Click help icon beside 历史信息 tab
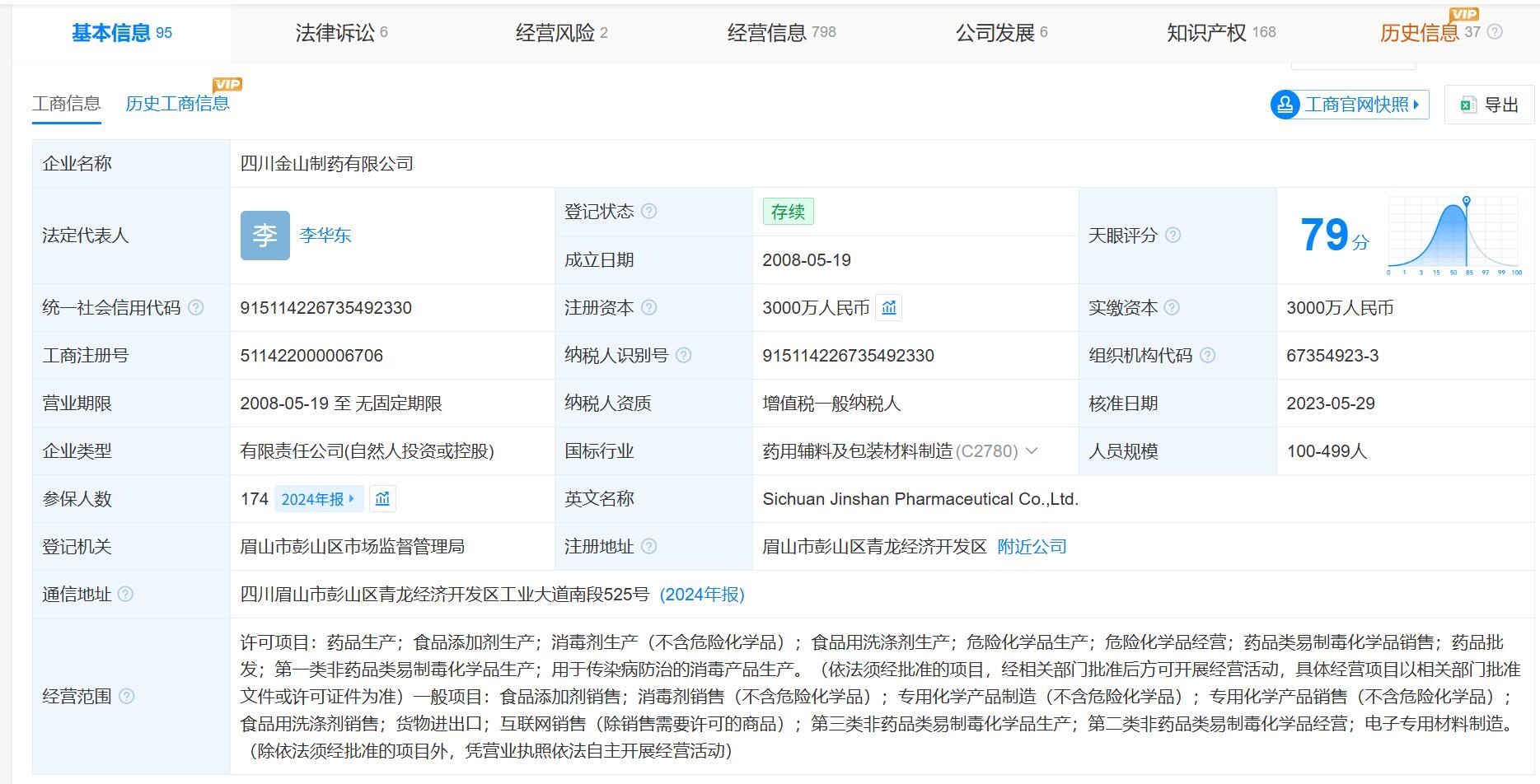The height and width of the screenshot is (784, 1540). (1495, 32)
